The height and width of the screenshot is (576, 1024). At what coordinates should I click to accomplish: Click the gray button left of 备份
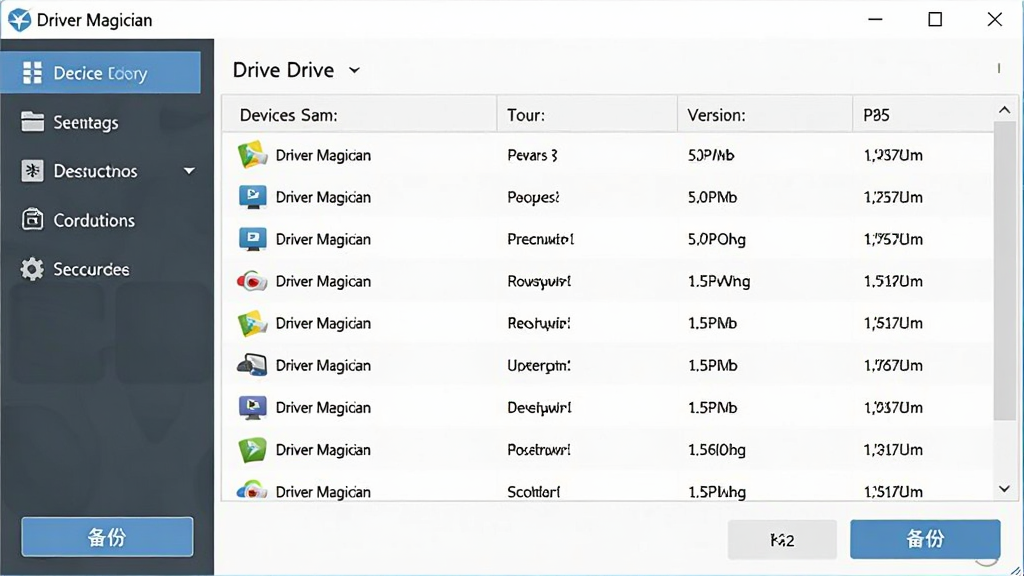pyautogui.click(x=782, y=539)
